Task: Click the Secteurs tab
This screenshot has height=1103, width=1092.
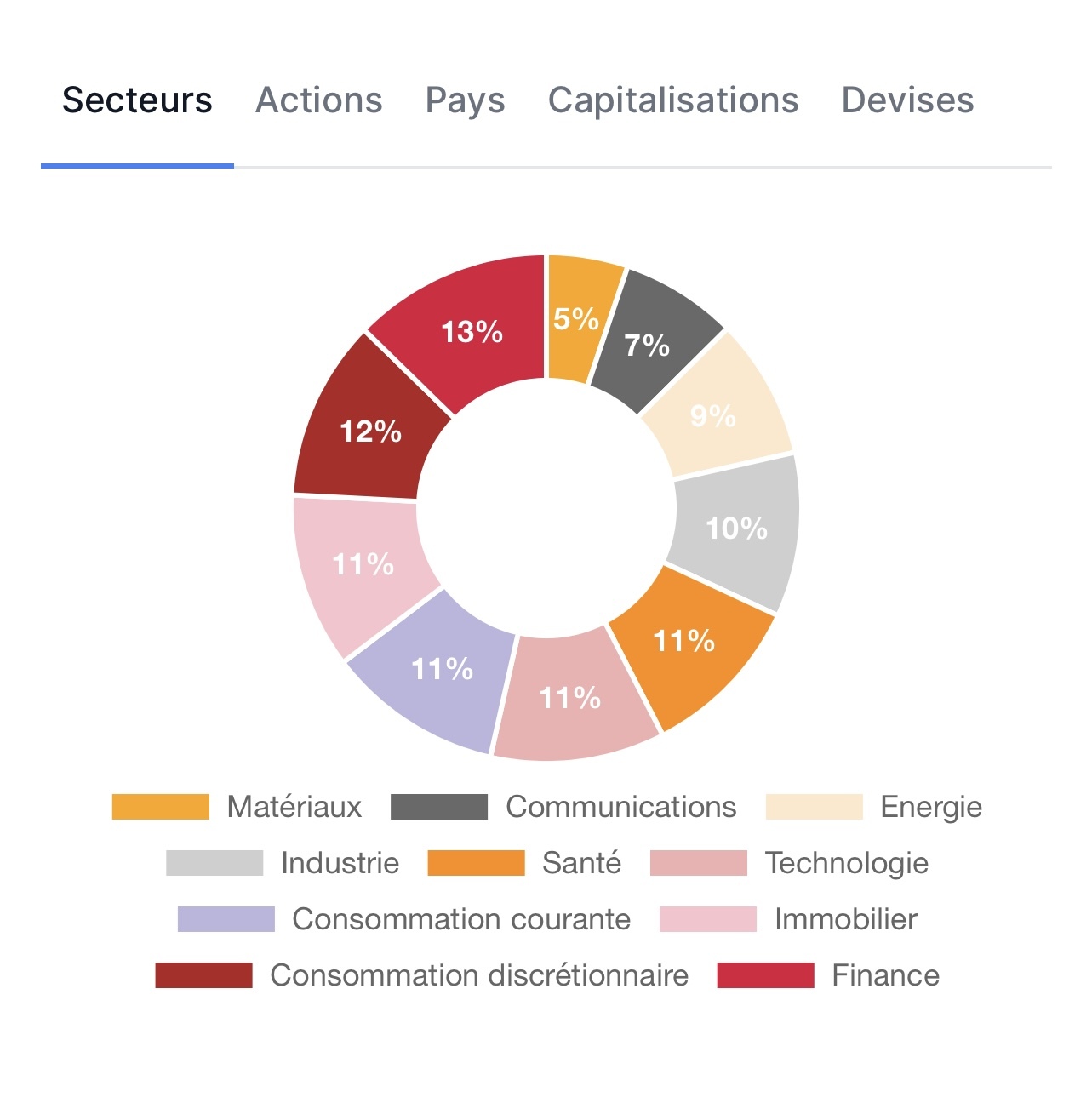Action: point(137,100)
